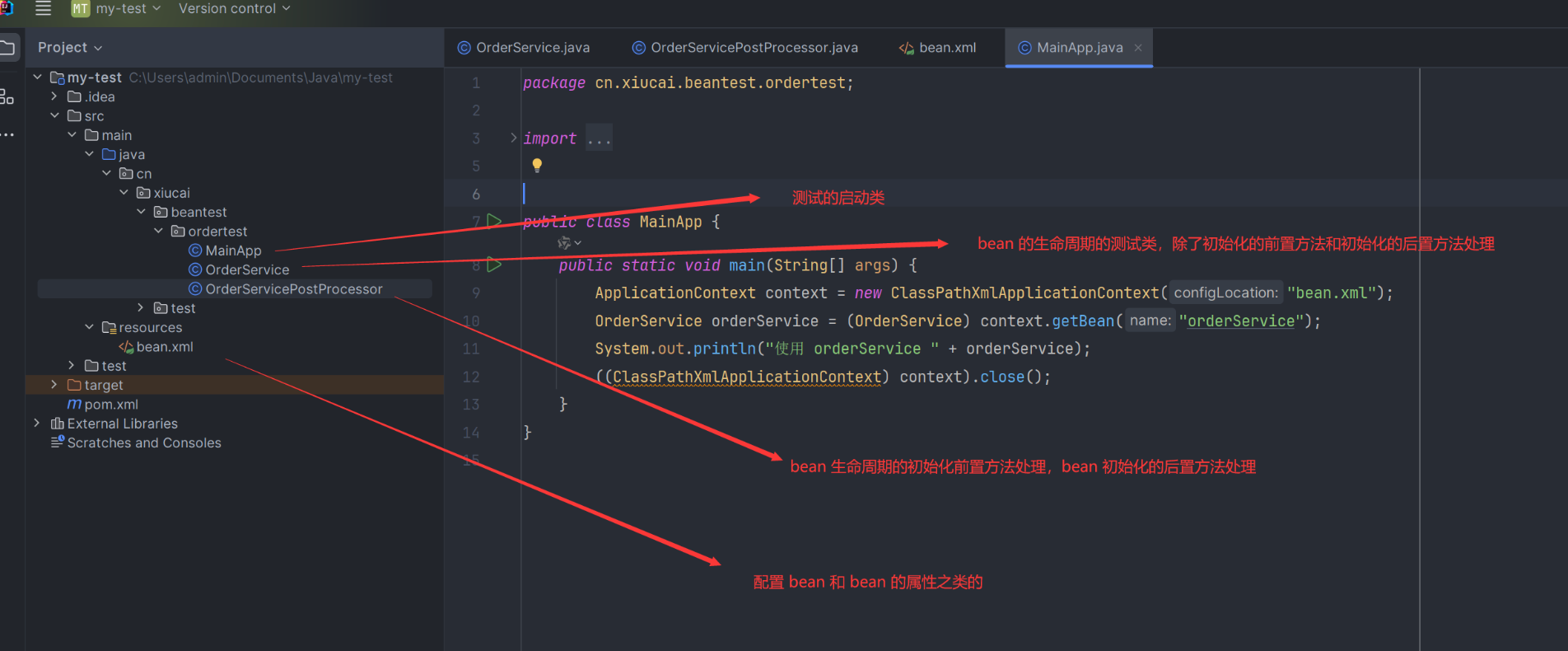Click the "orderService" bean reference string
The width and height of the screenshot is (1568, 651).
pos(1241,321)
